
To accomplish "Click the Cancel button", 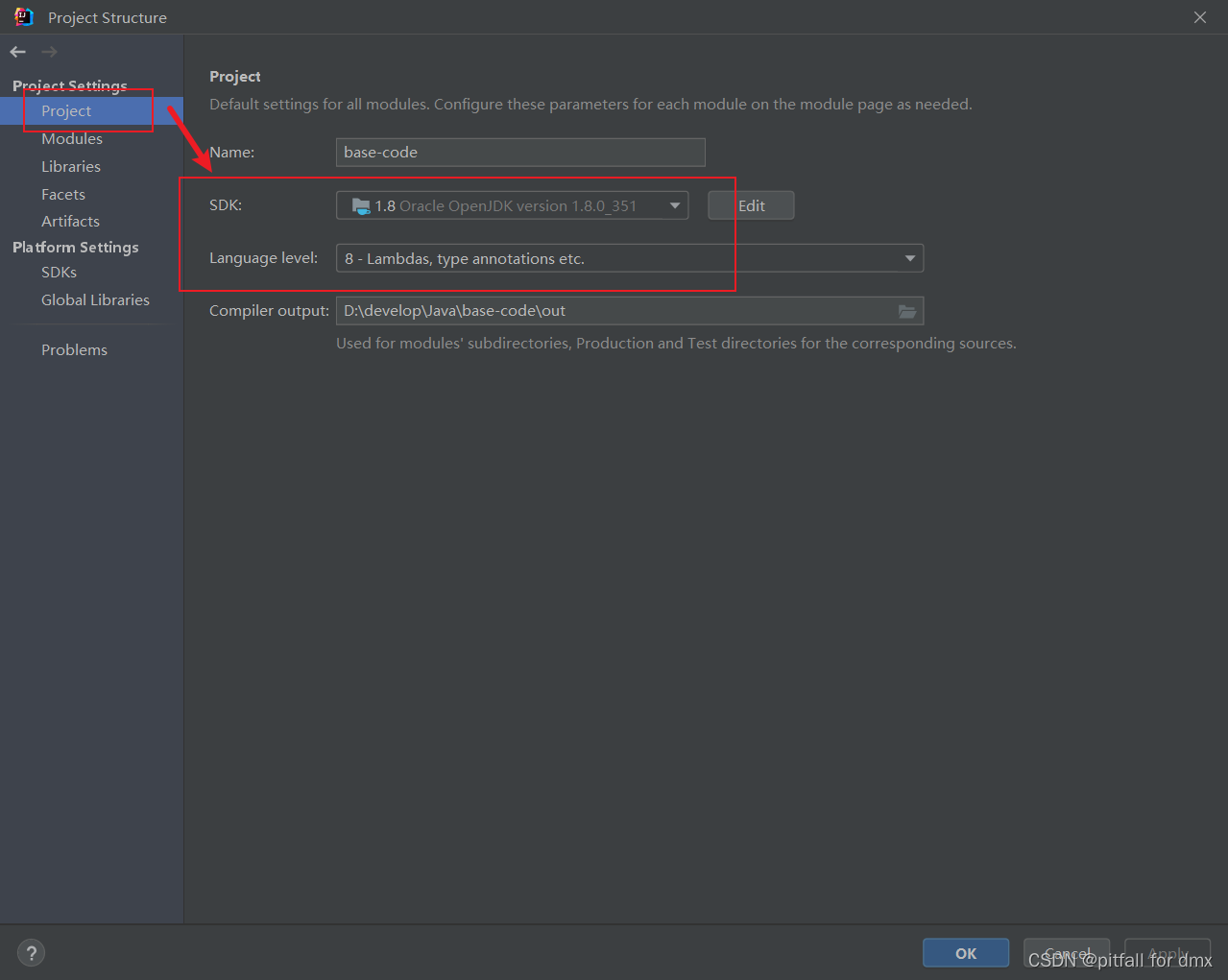I will click(x=1067, y=953).
